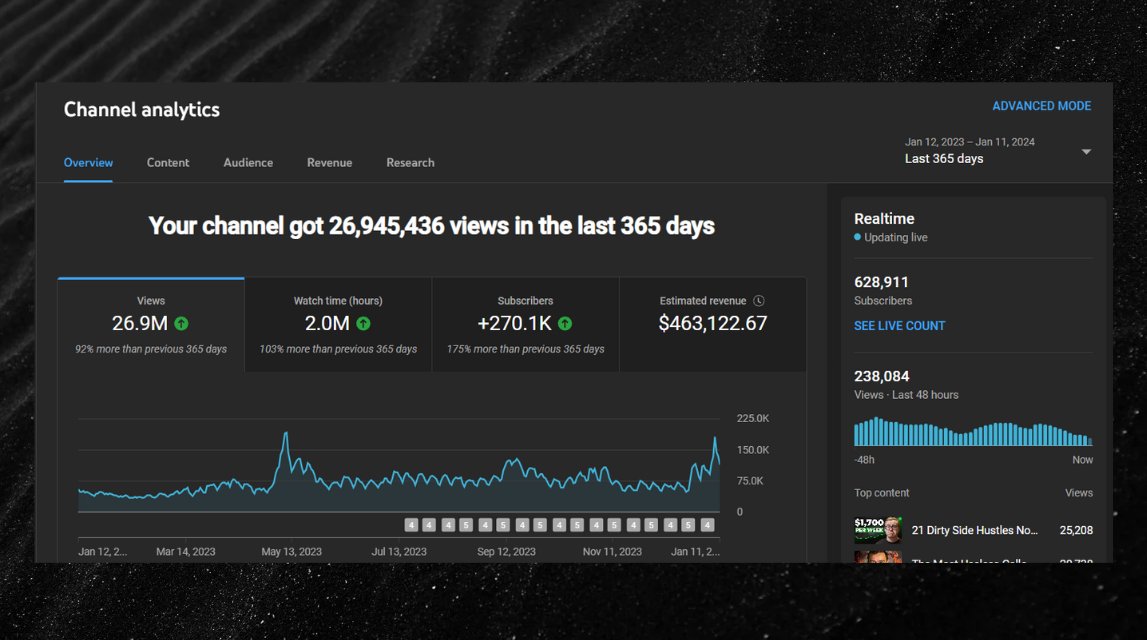Image resolution: width=1147 pixels, height=640 pixels.
Task: Click the Nov 11, 2023 axis label
Action: (x=612, y=551)
